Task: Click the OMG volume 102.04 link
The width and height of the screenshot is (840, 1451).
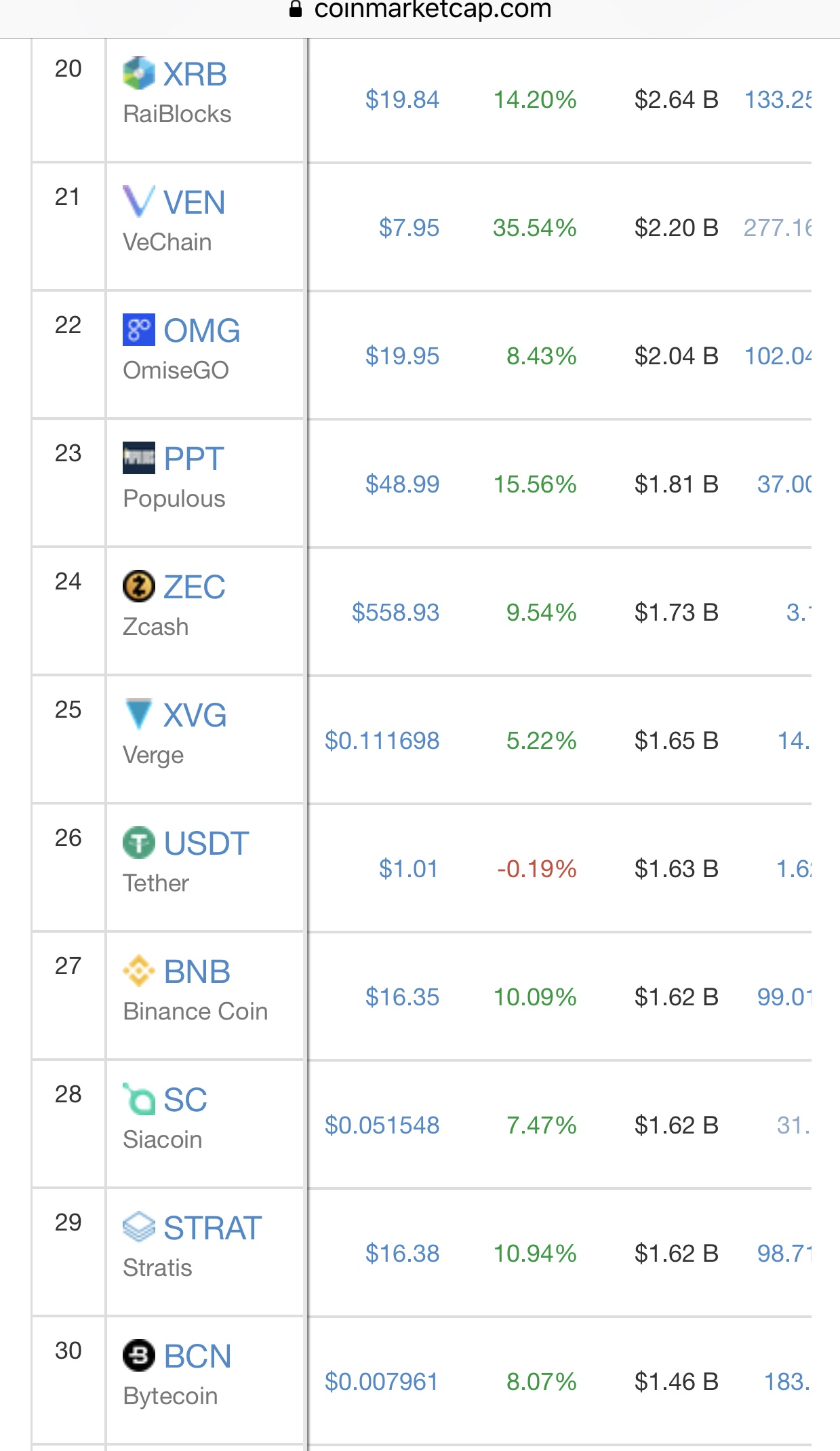Action: (778, 356)
